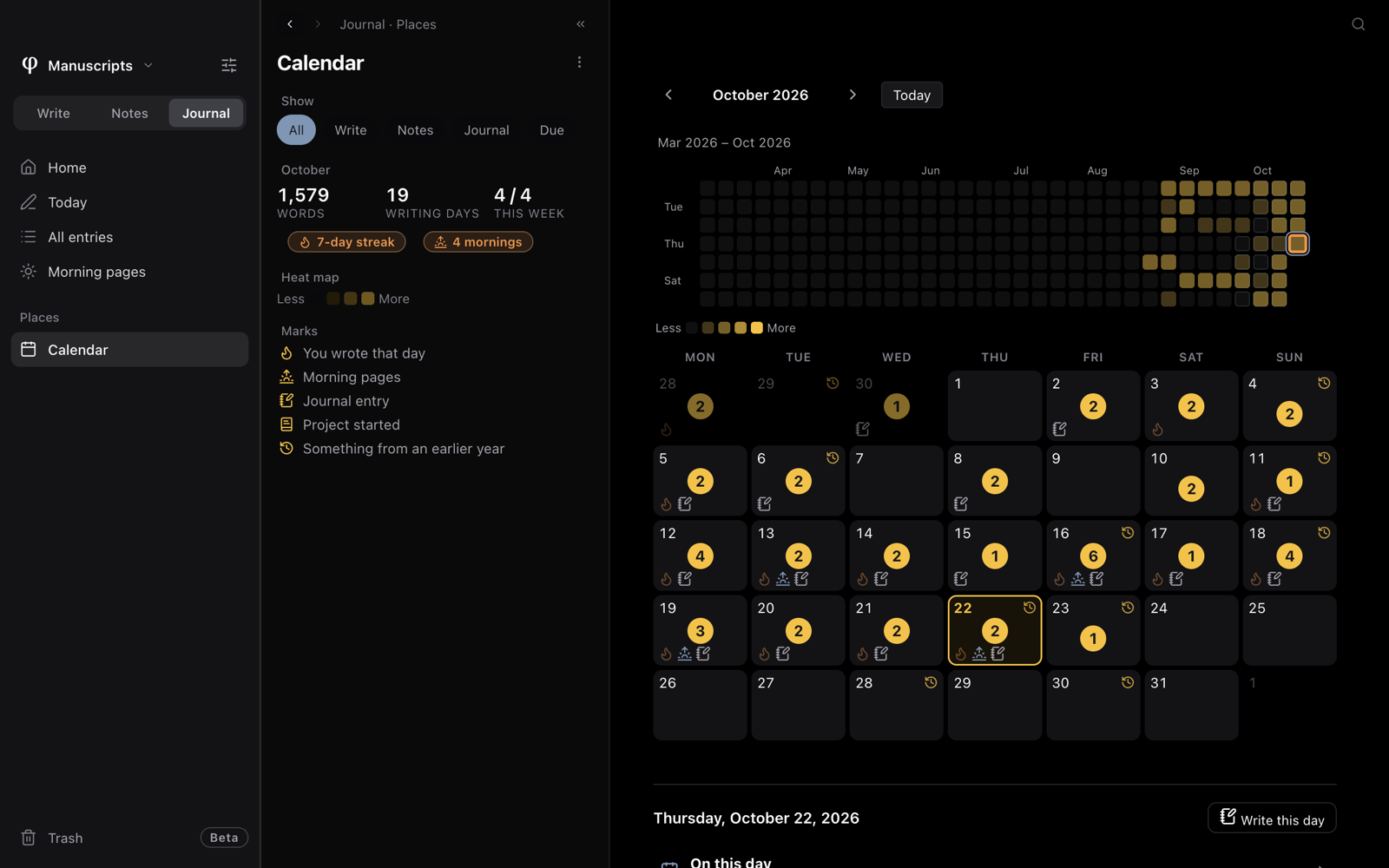Filter calendar to All
The image size is (1389, 868).
296,130
